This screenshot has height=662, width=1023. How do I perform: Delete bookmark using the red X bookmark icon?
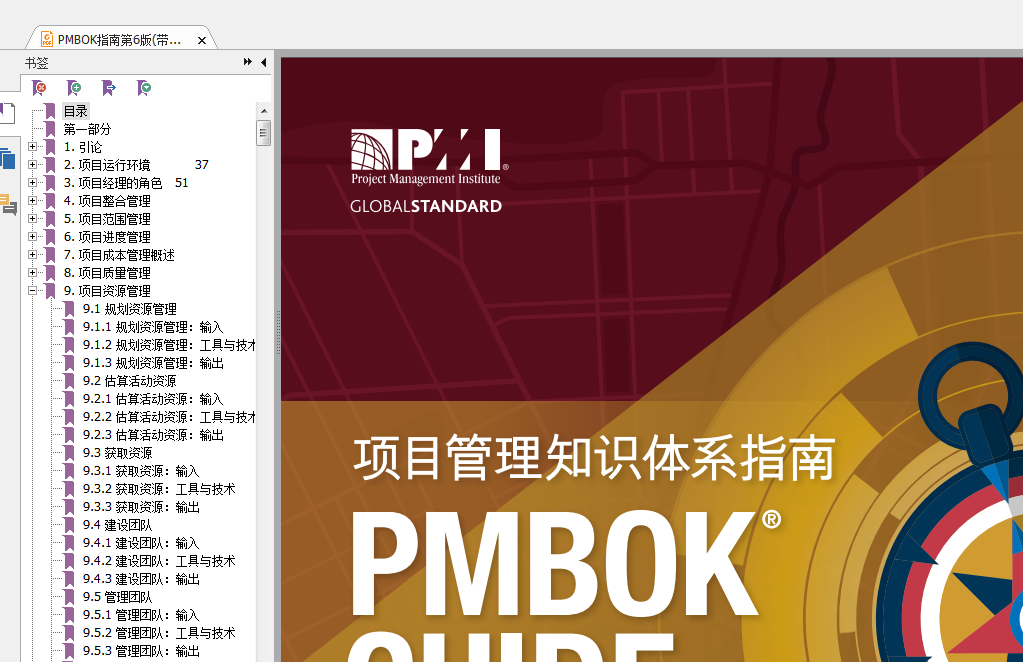click(39, 87)
